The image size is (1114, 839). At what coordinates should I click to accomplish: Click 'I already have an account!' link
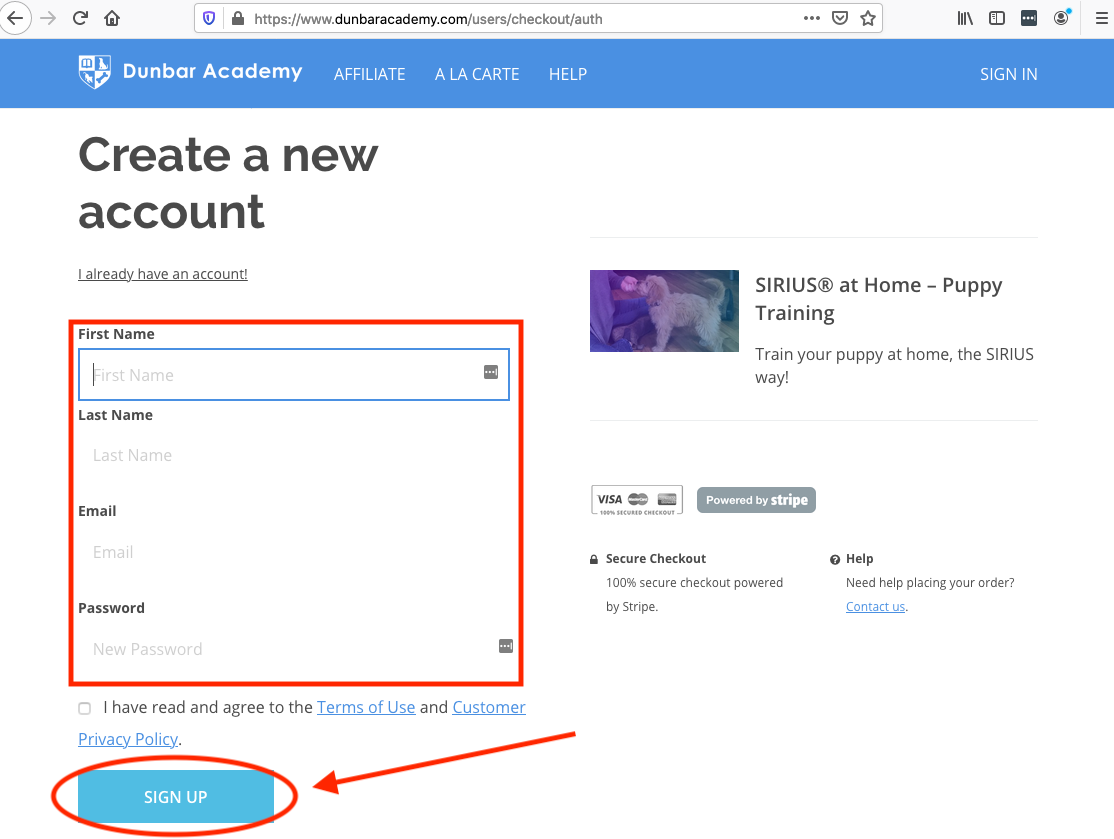(x=163, y=274)
